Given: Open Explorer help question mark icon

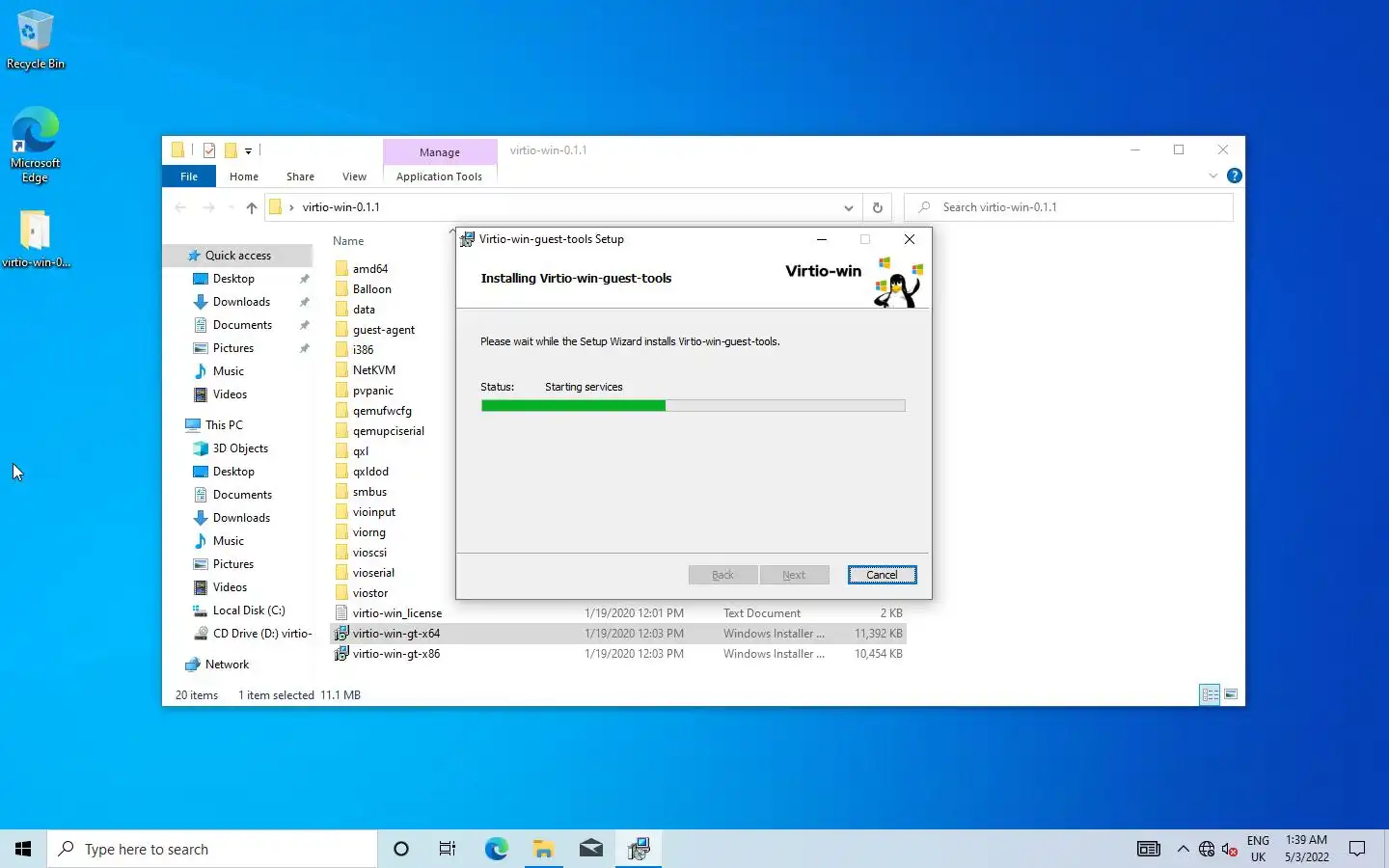Looking at the screenshot, I should (1234, 176).
